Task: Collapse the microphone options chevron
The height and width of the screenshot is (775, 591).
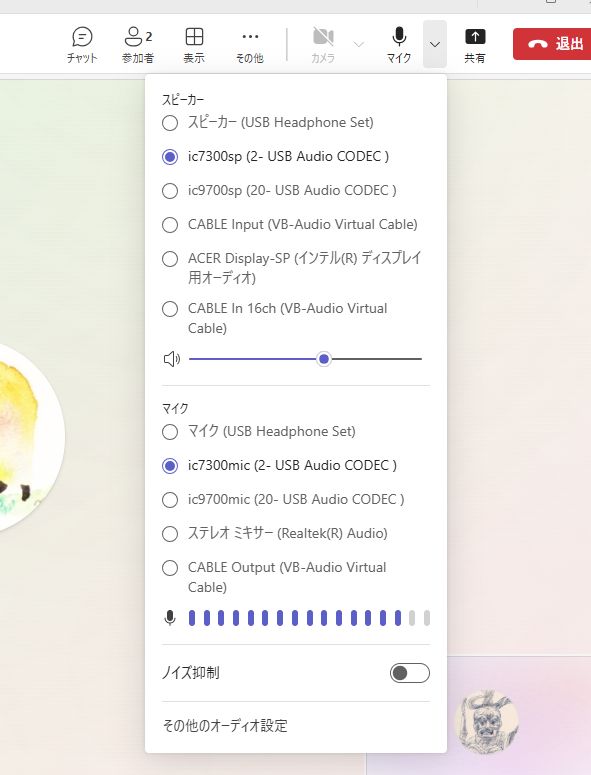Action: tap(435, 44)
